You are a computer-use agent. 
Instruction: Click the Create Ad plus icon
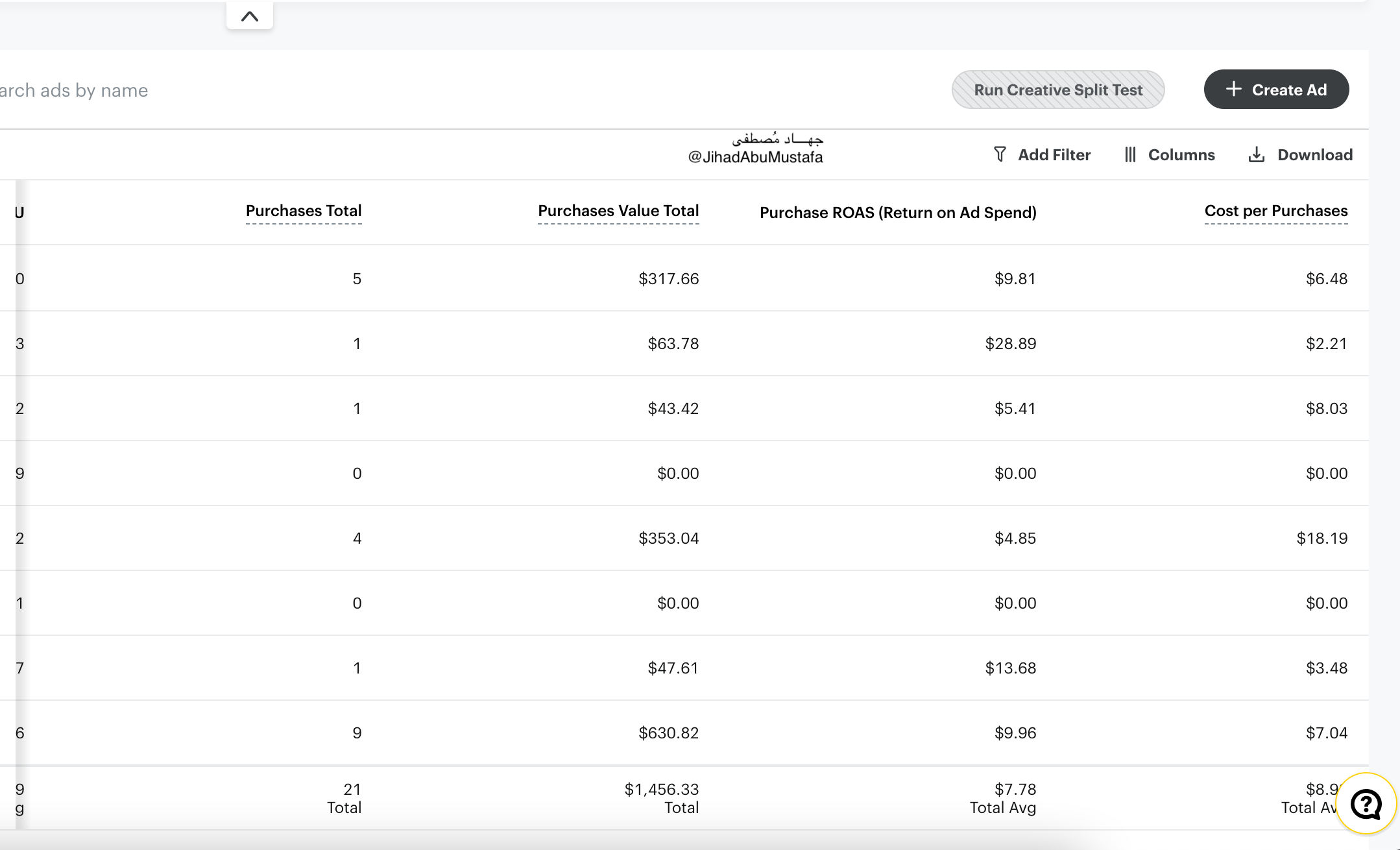click(1233, 89)
